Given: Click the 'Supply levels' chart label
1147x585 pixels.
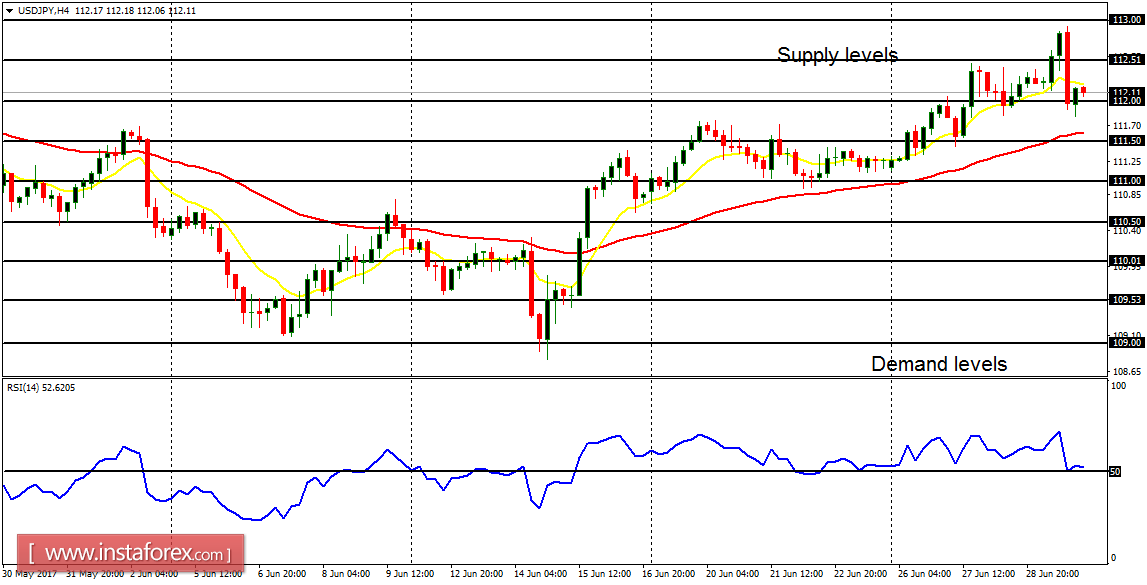Looking at the screenshot, I should pyautogui.click(x=837, y=55).
